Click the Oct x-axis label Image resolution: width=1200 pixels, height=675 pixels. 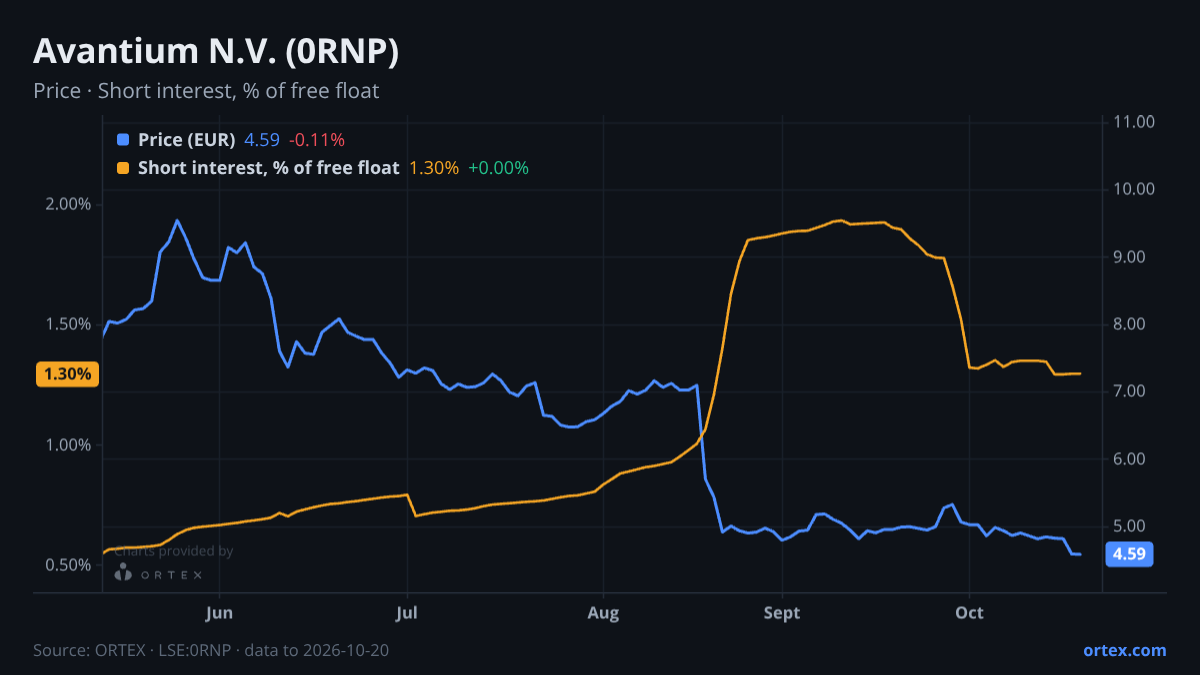point(969,613)
